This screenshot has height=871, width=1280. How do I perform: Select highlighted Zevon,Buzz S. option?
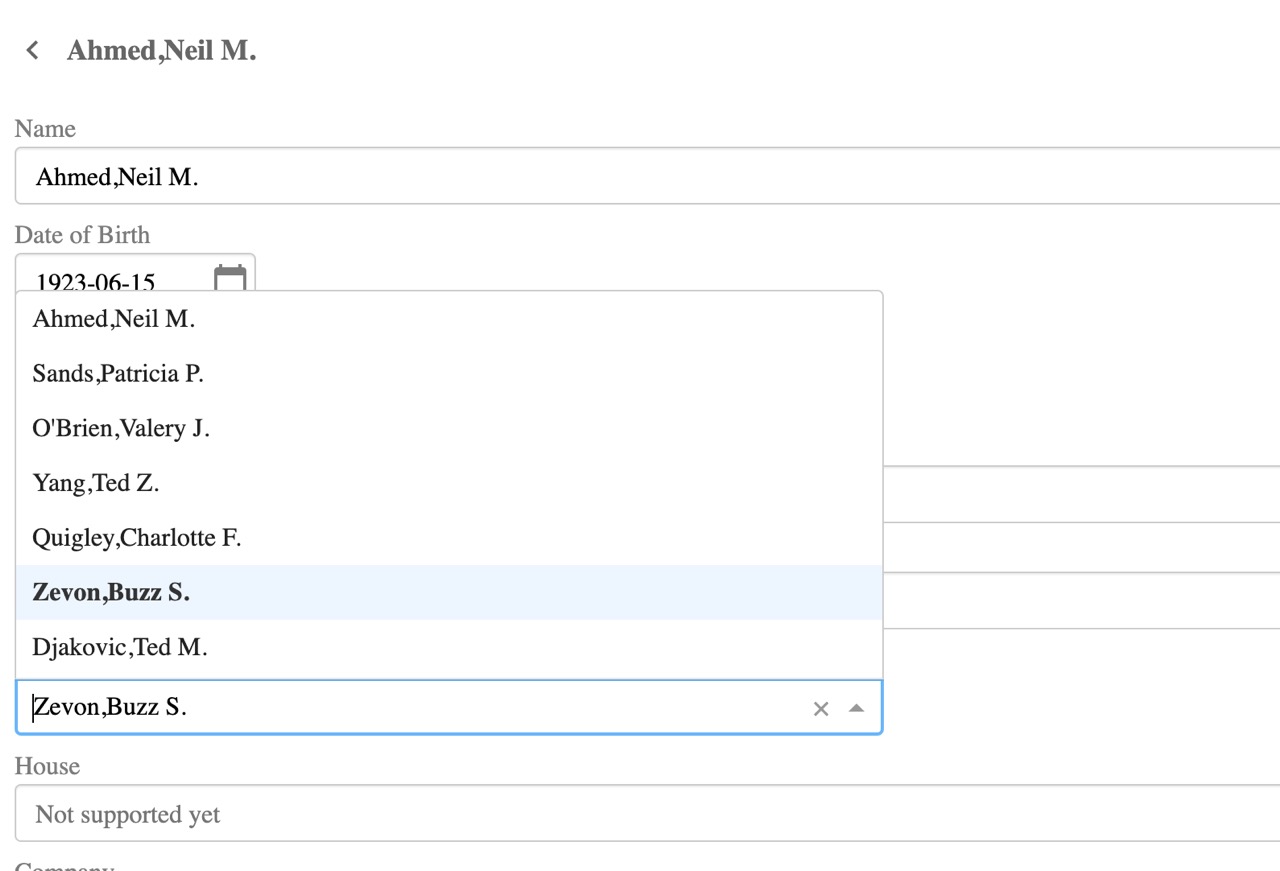point(111,592)
